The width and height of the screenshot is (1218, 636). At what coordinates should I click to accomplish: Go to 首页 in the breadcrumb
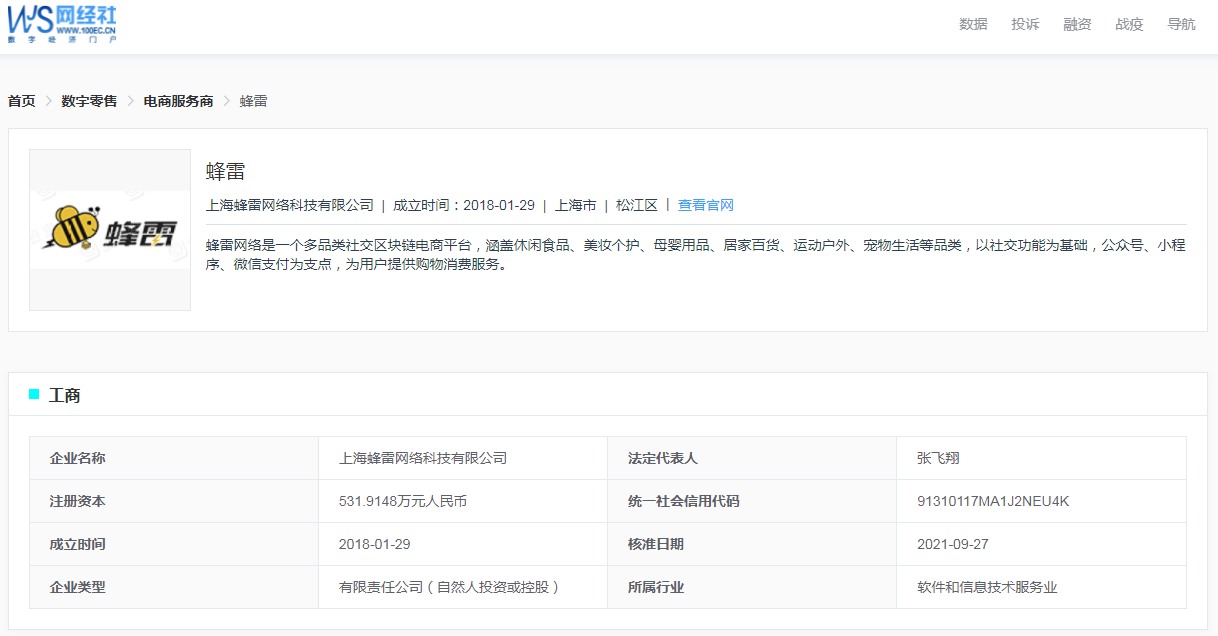pos(22,101)
